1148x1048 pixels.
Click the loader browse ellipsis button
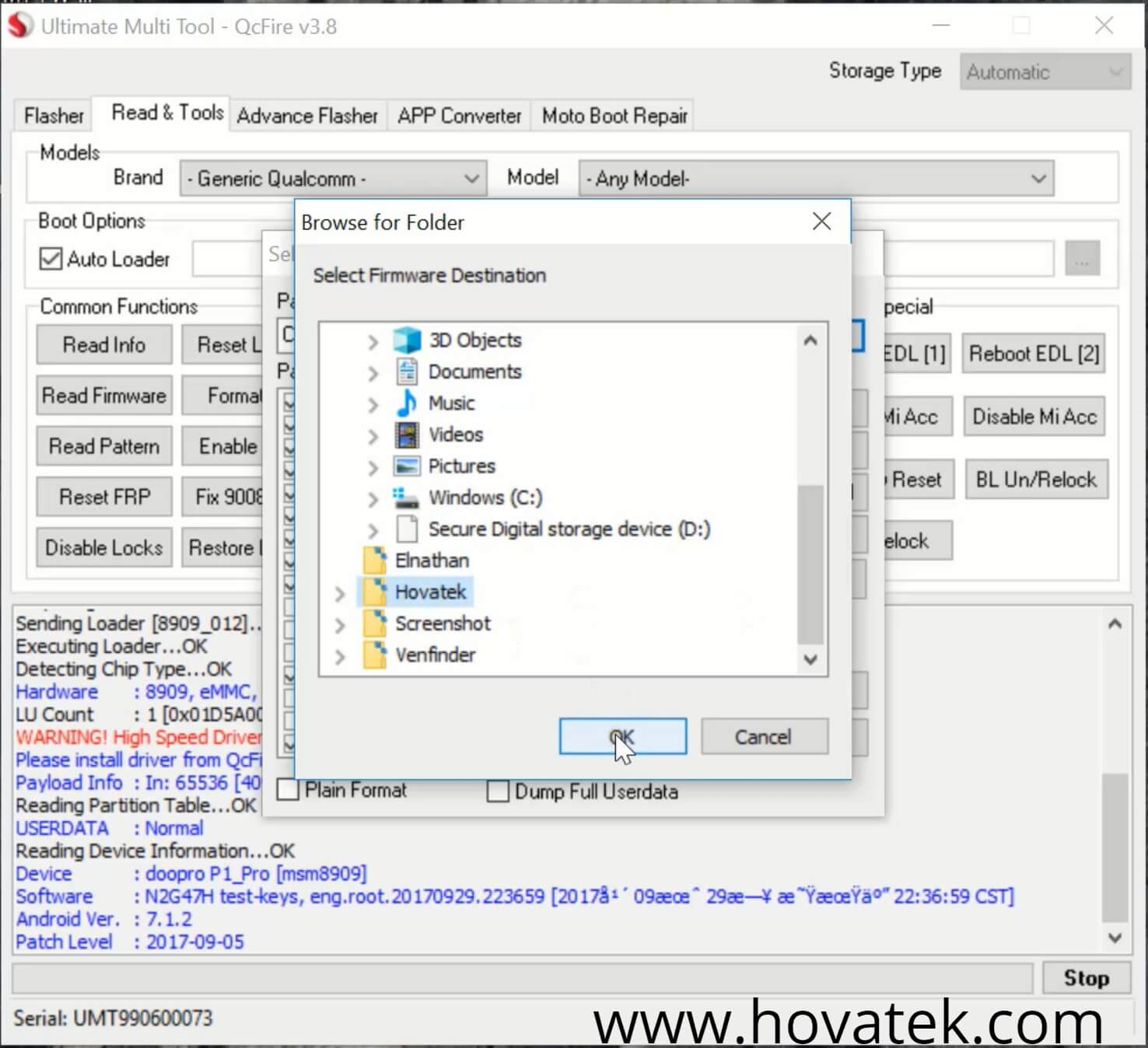1082,260
